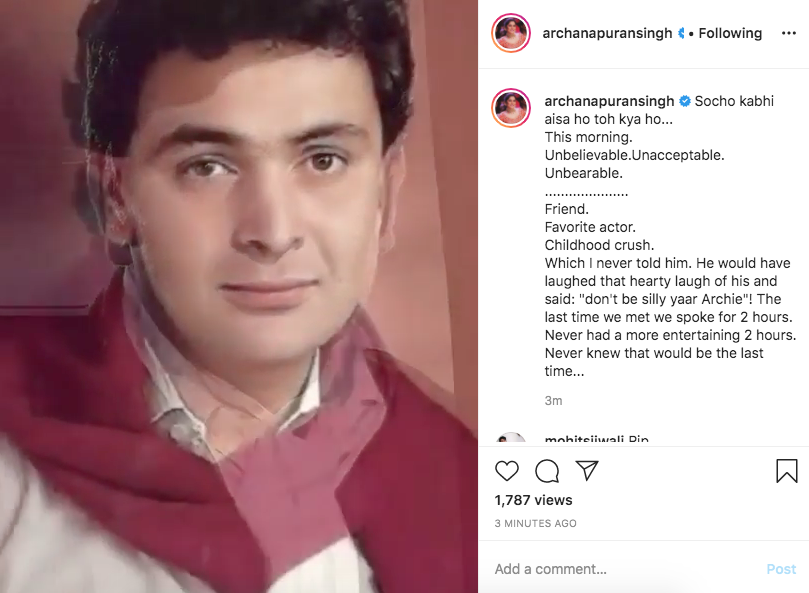
Task: Open the mohitsjiwali commenter profile
Action: pyautogui.click(x=585, y=440)
